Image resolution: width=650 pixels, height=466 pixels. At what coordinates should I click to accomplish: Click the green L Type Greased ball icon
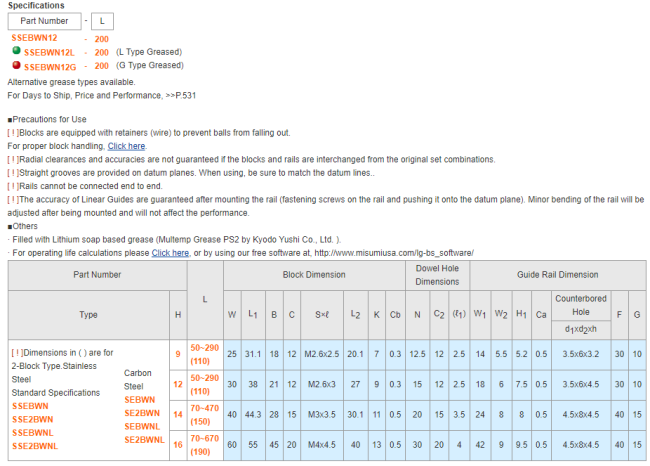(15, 49)
